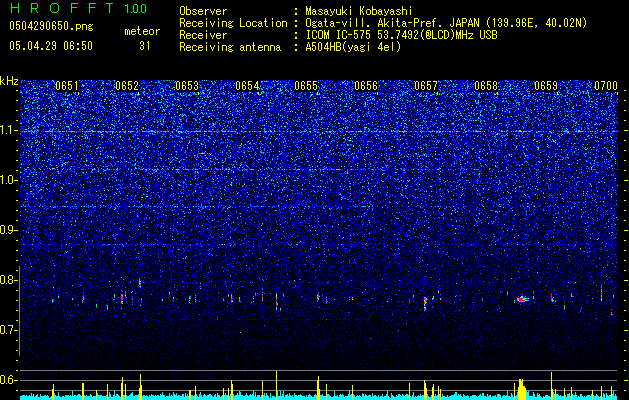
Task: Click the 0653 time marker
Action: coord(187,86)
